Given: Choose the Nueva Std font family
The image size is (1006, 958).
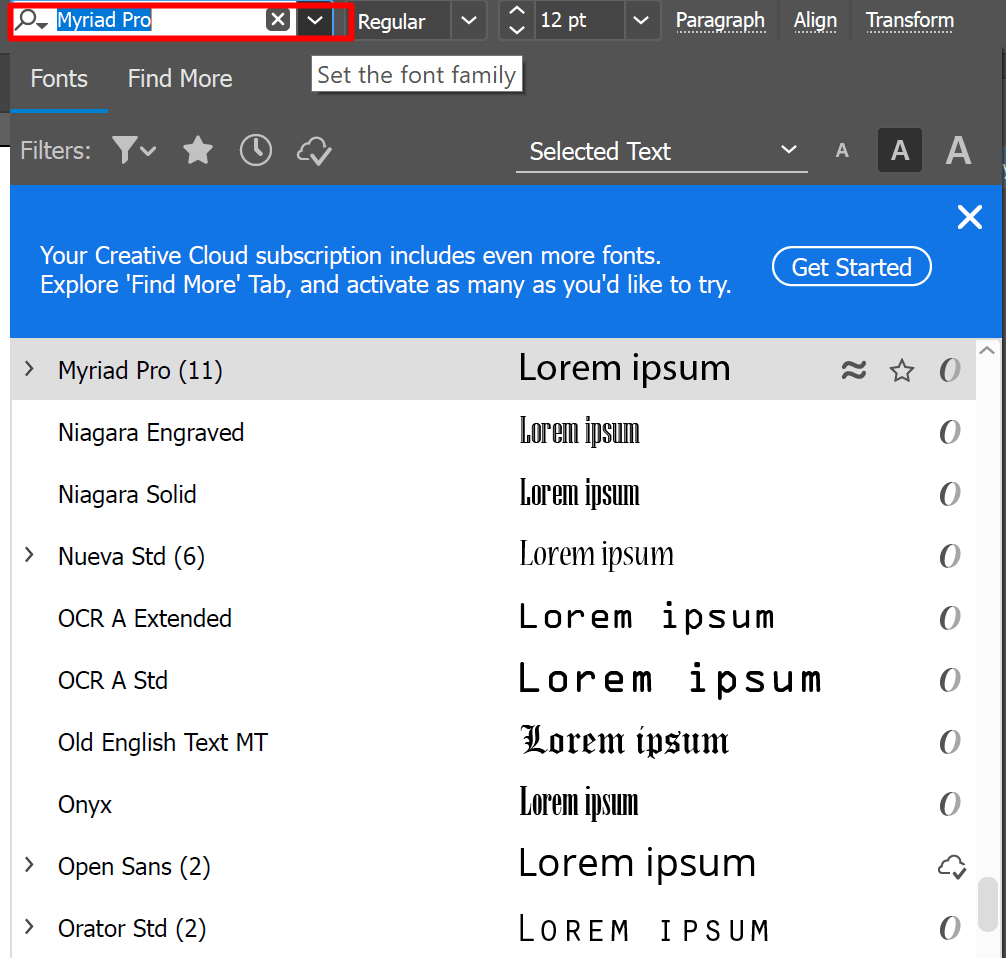Looking at the screenshot, I should pos(132,556).
